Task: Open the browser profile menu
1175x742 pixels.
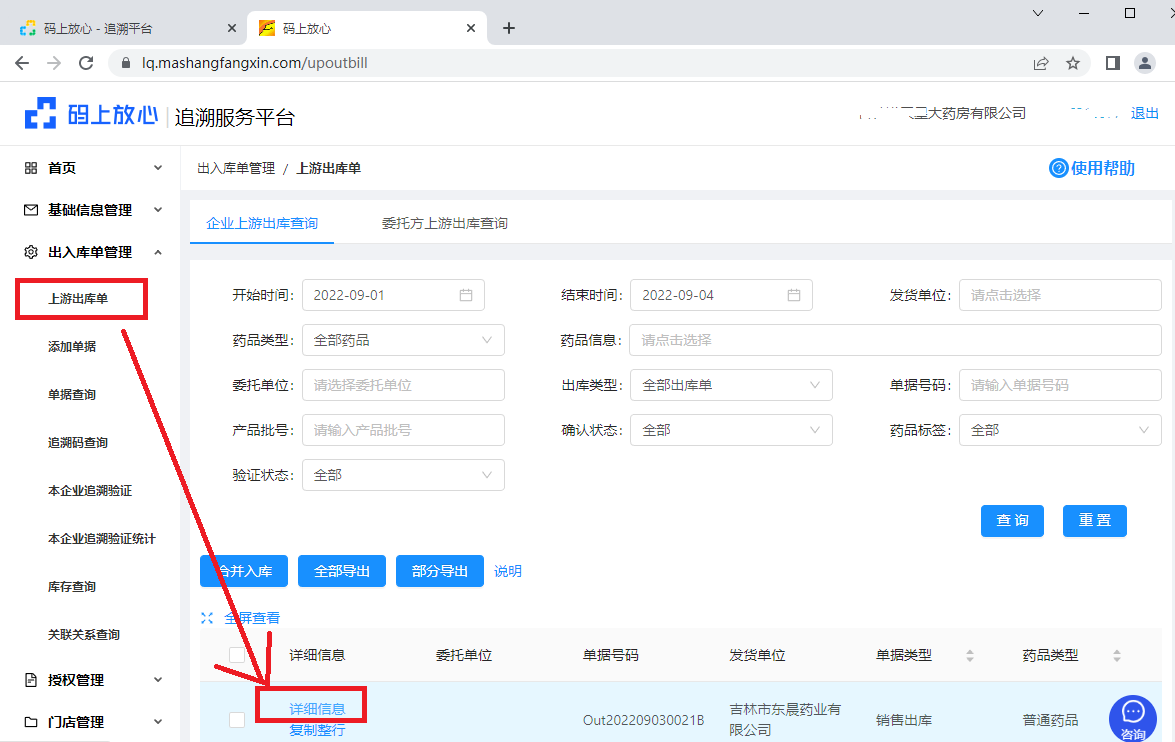Action: click(1145, 63)
